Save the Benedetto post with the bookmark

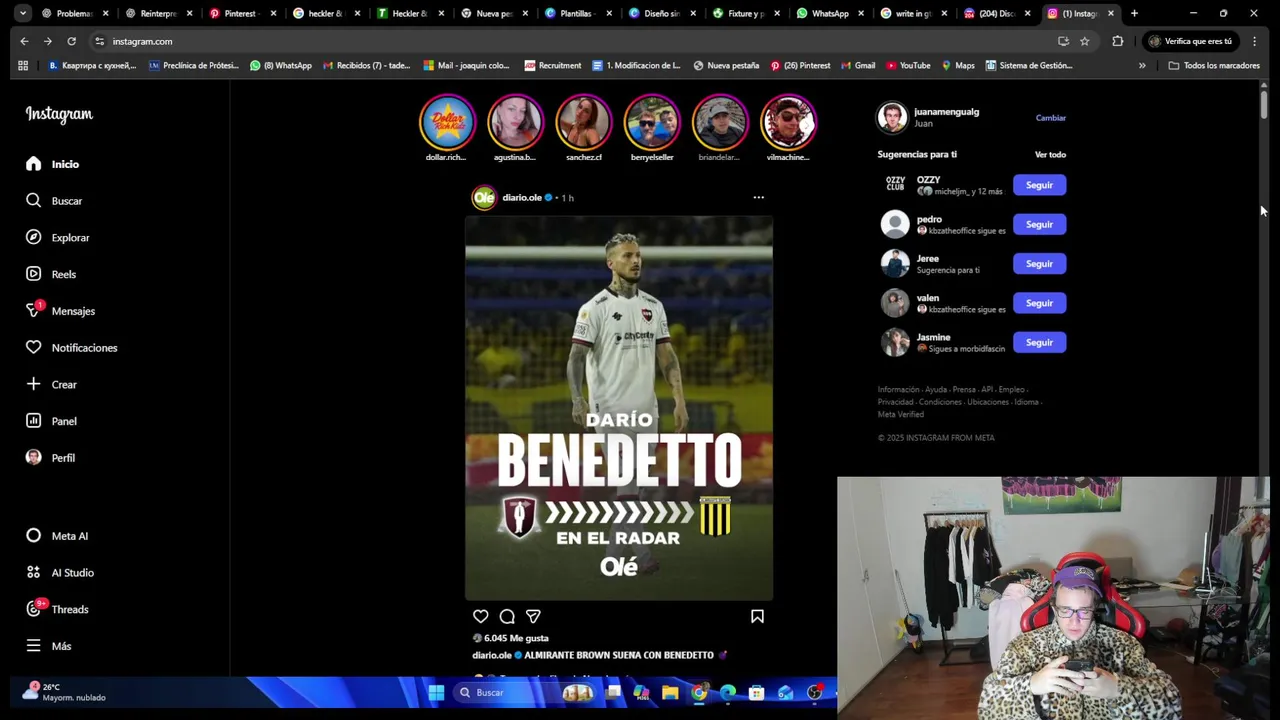click(757, 617)
